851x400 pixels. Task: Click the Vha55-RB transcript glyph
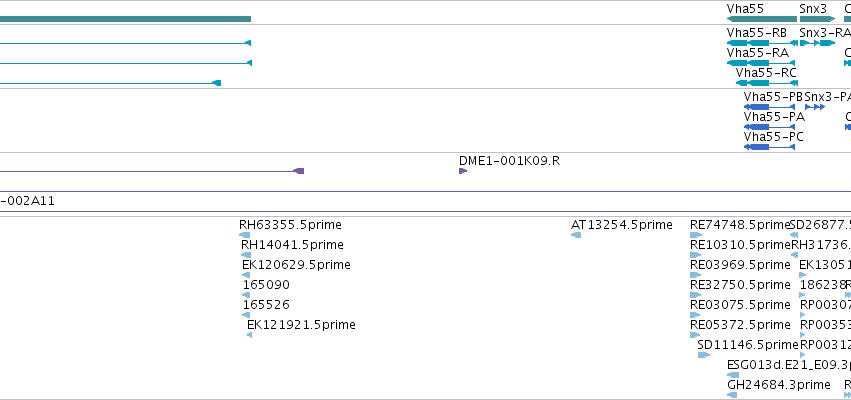click(762, 43)
